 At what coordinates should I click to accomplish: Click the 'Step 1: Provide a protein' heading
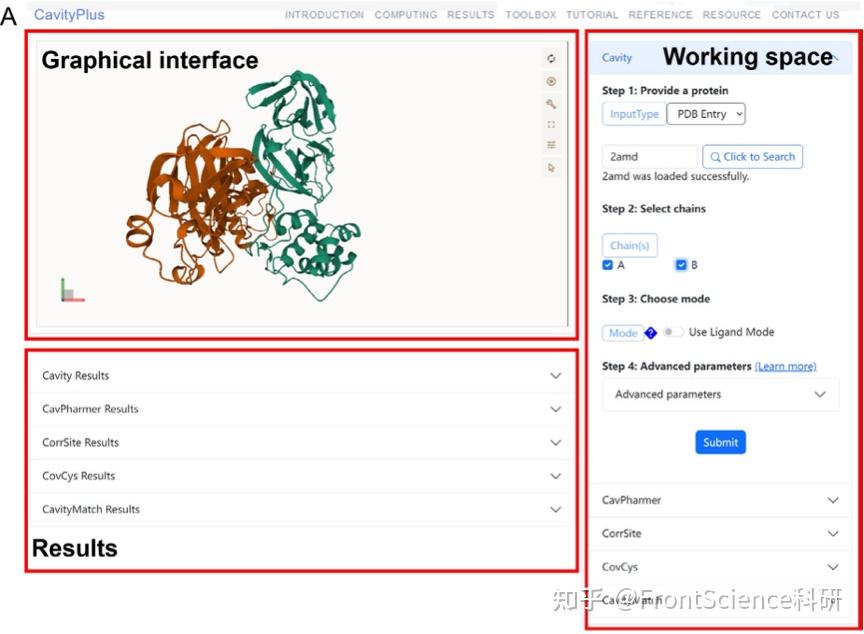coord(665,90)
